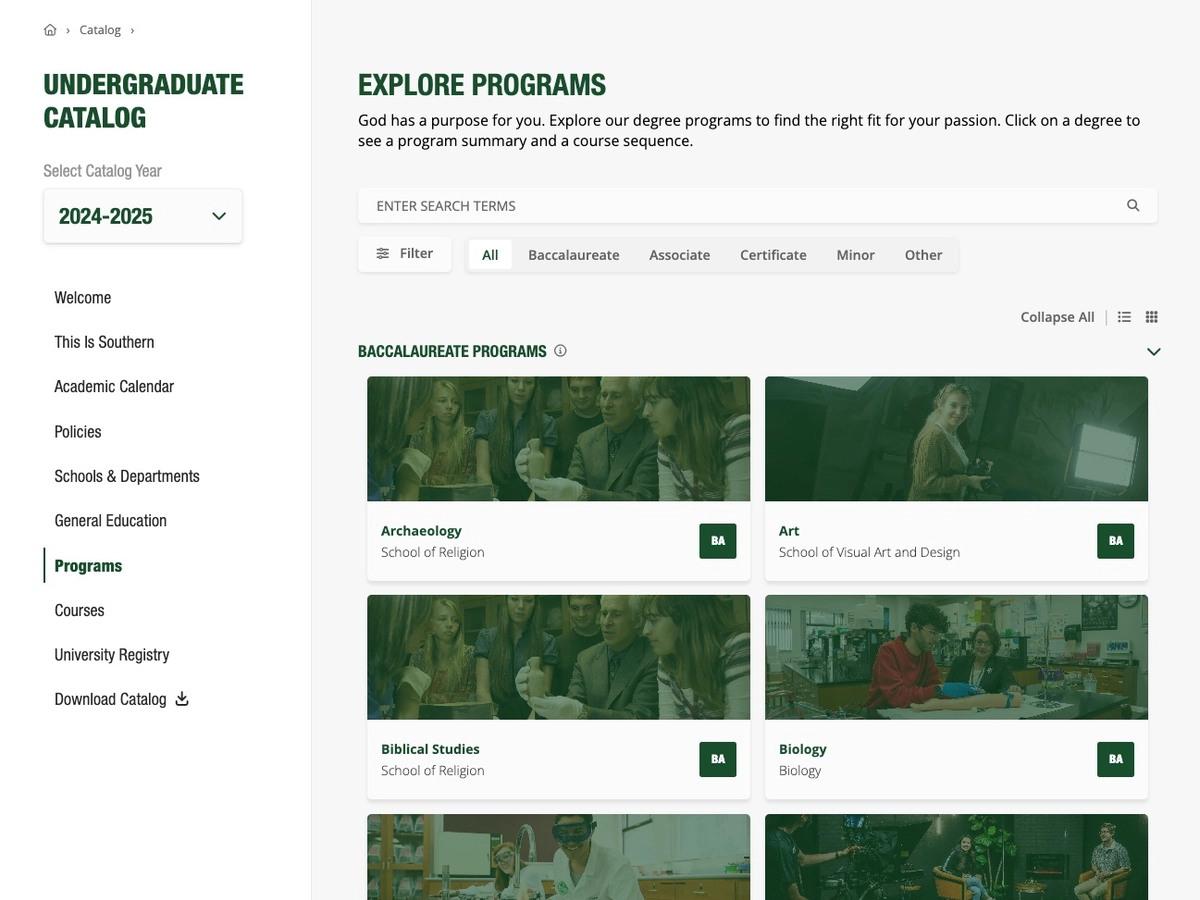Open the Biblical Studies thumbnail image
This screenshot has width=1200, height=900.
[x=558, y=657]
